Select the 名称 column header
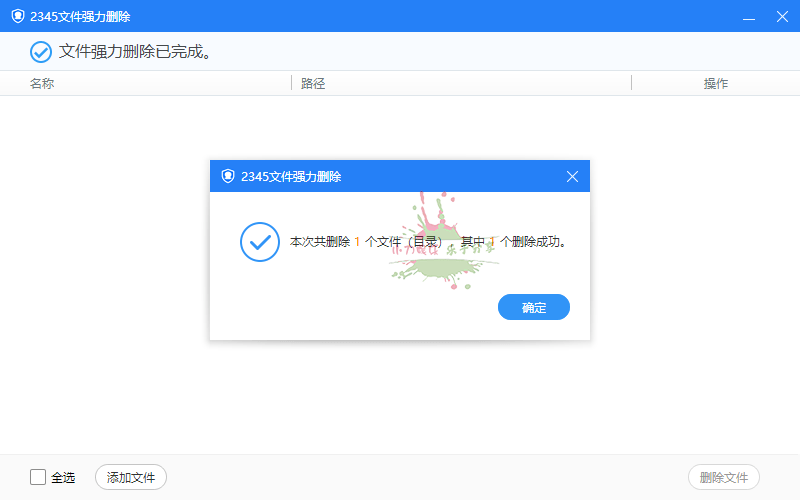 (42, 84)
